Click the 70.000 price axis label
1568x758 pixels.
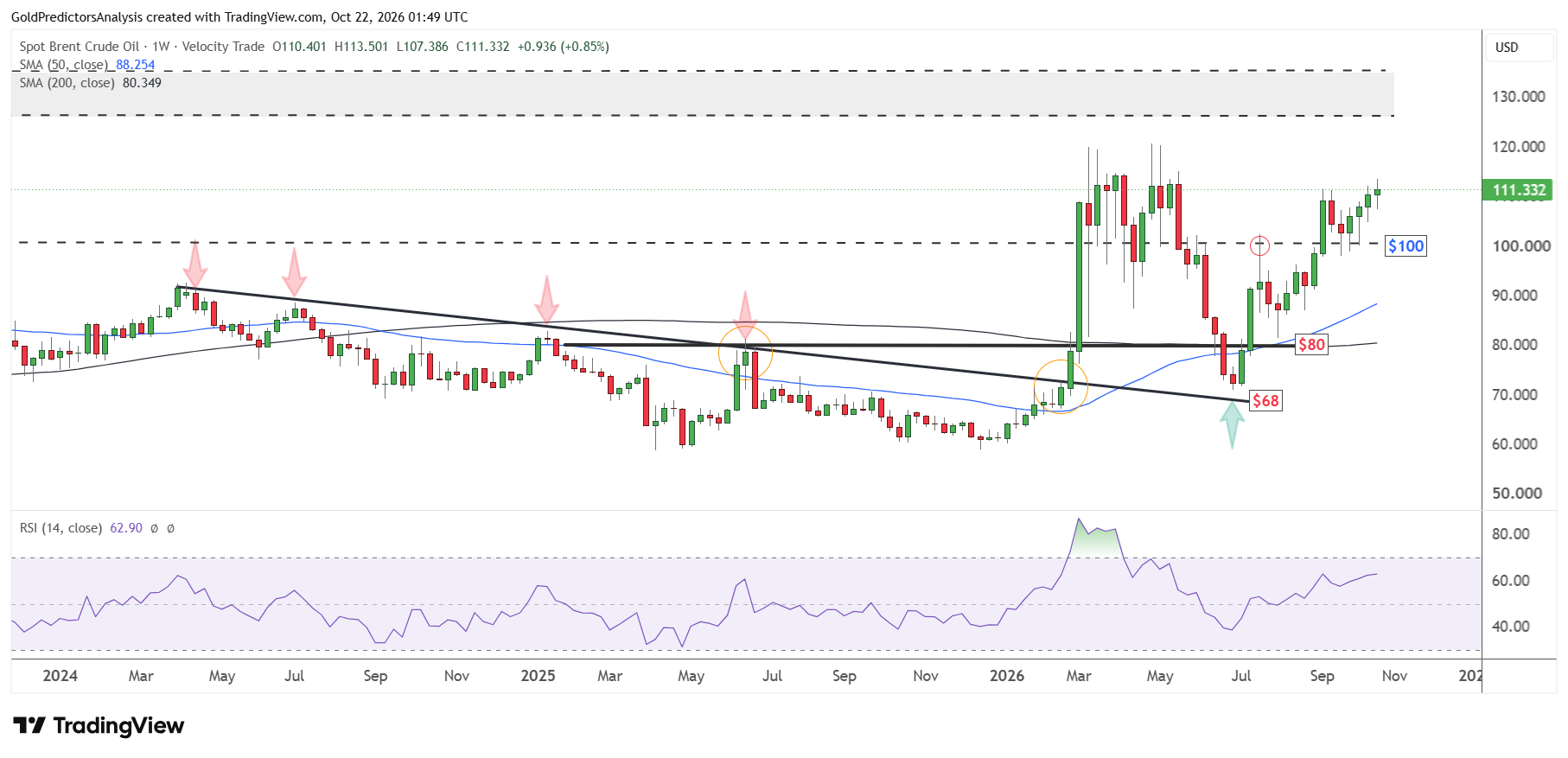point(1514,395)
